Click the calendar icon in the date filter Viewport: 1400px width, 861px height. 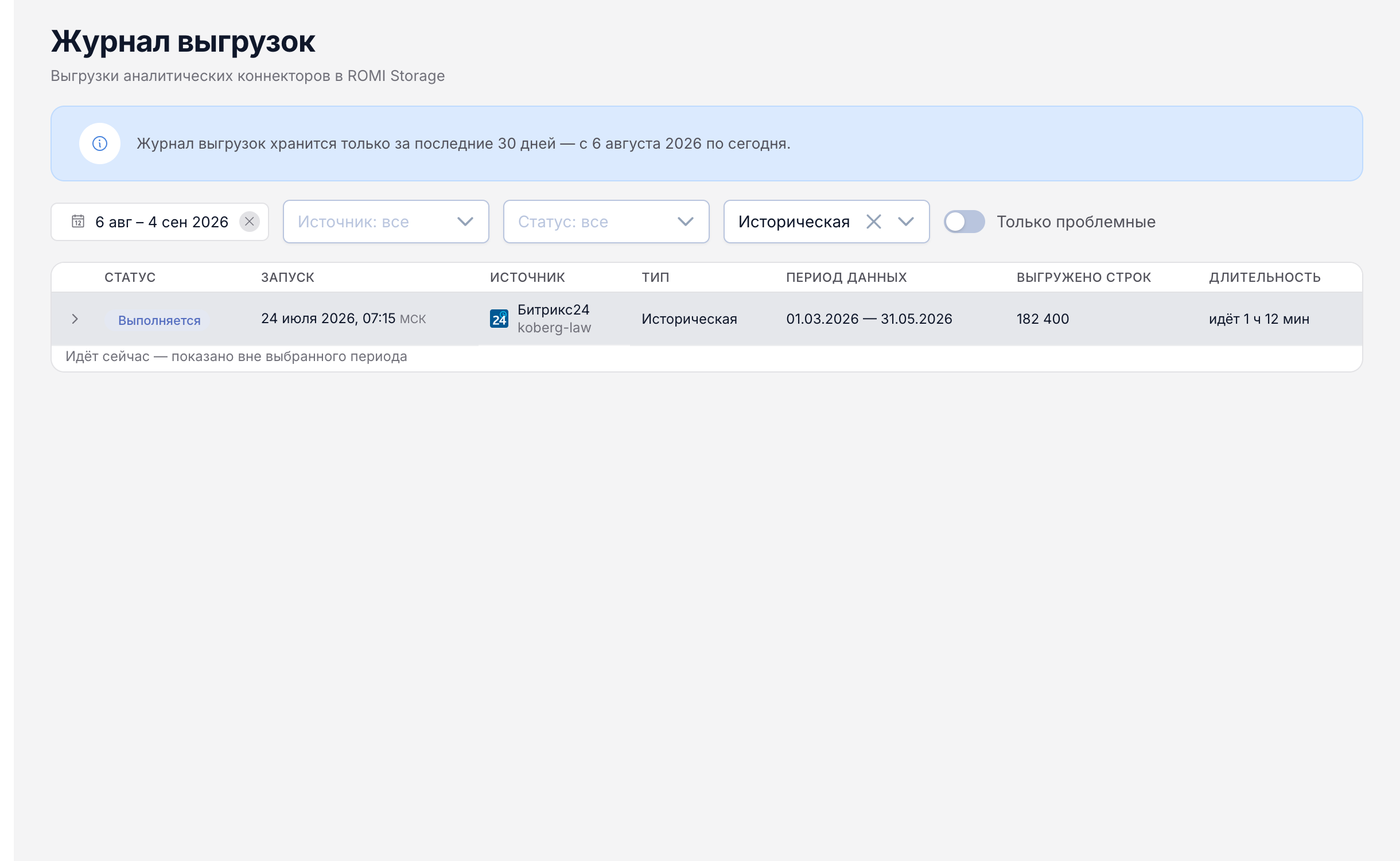78,222
